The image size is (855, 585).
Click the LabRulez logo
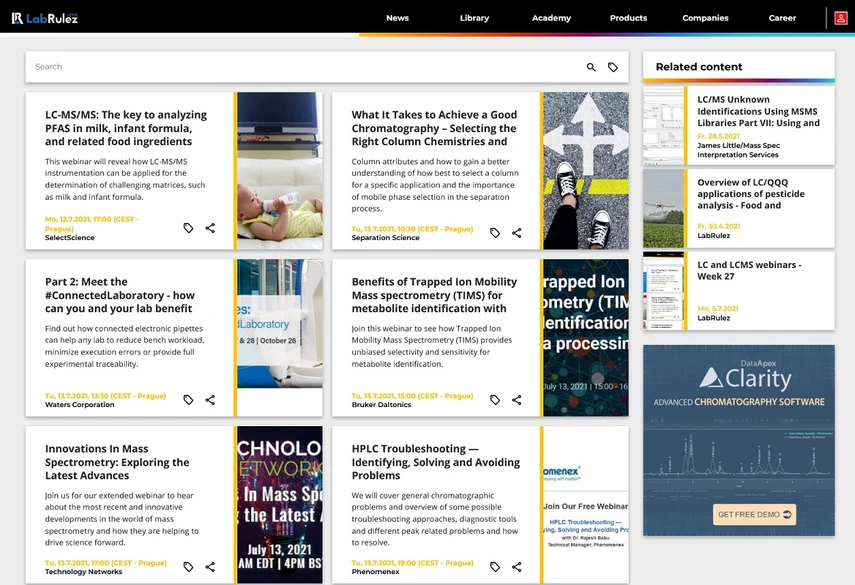(x=45, y=18)
